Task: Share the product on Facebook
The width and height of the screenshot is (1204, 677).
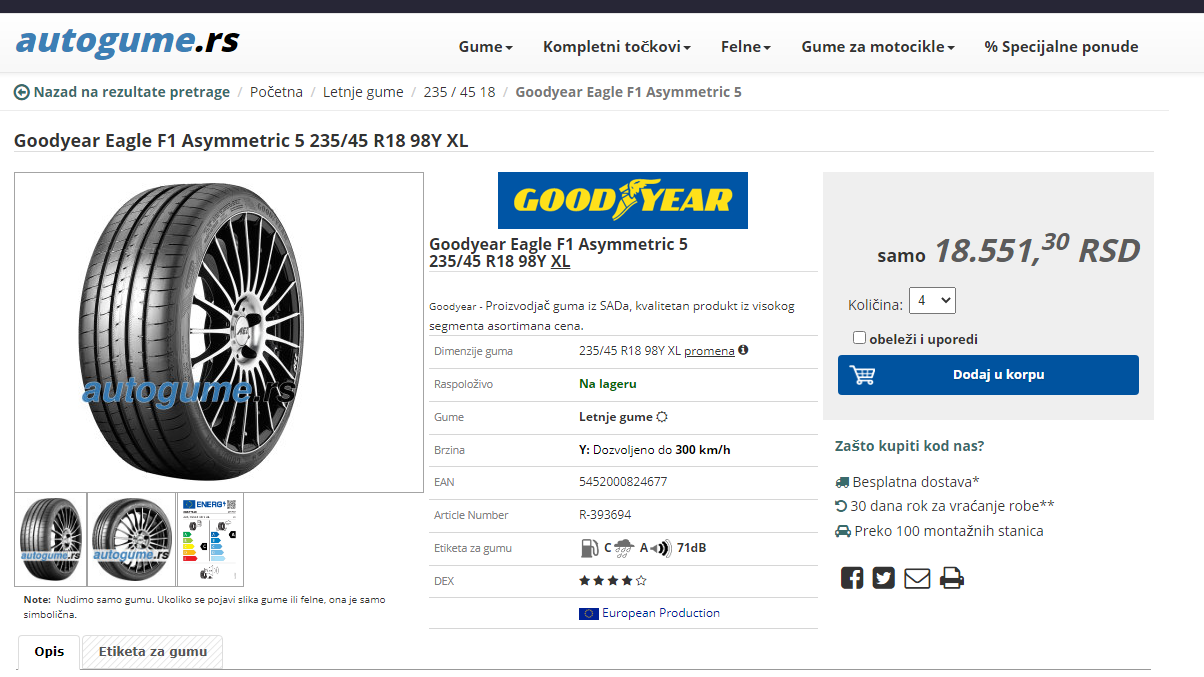Action: click(x=851, y=578)
